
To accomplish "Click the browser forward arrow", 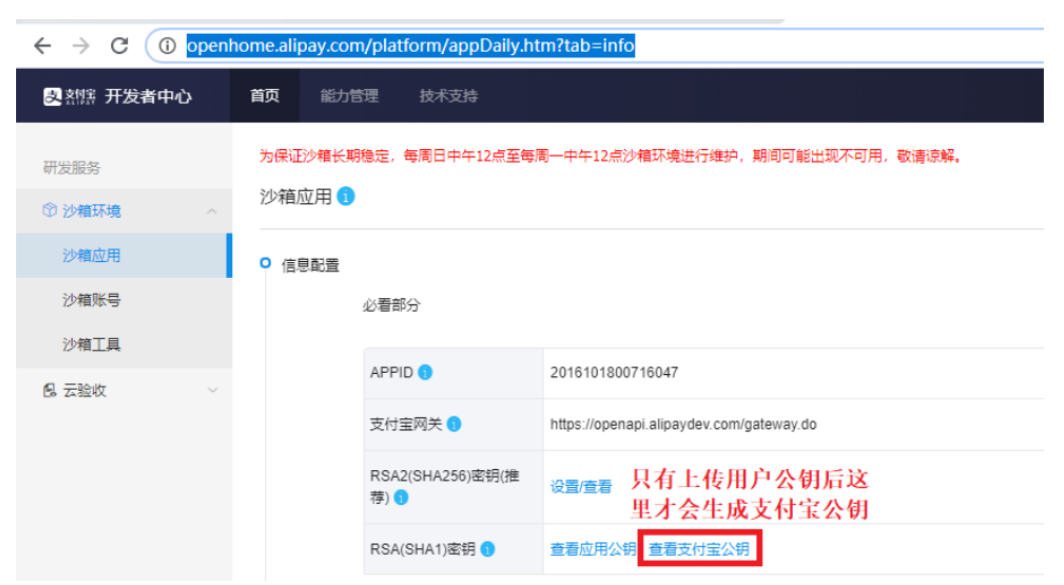I will [x=81, y=45].
